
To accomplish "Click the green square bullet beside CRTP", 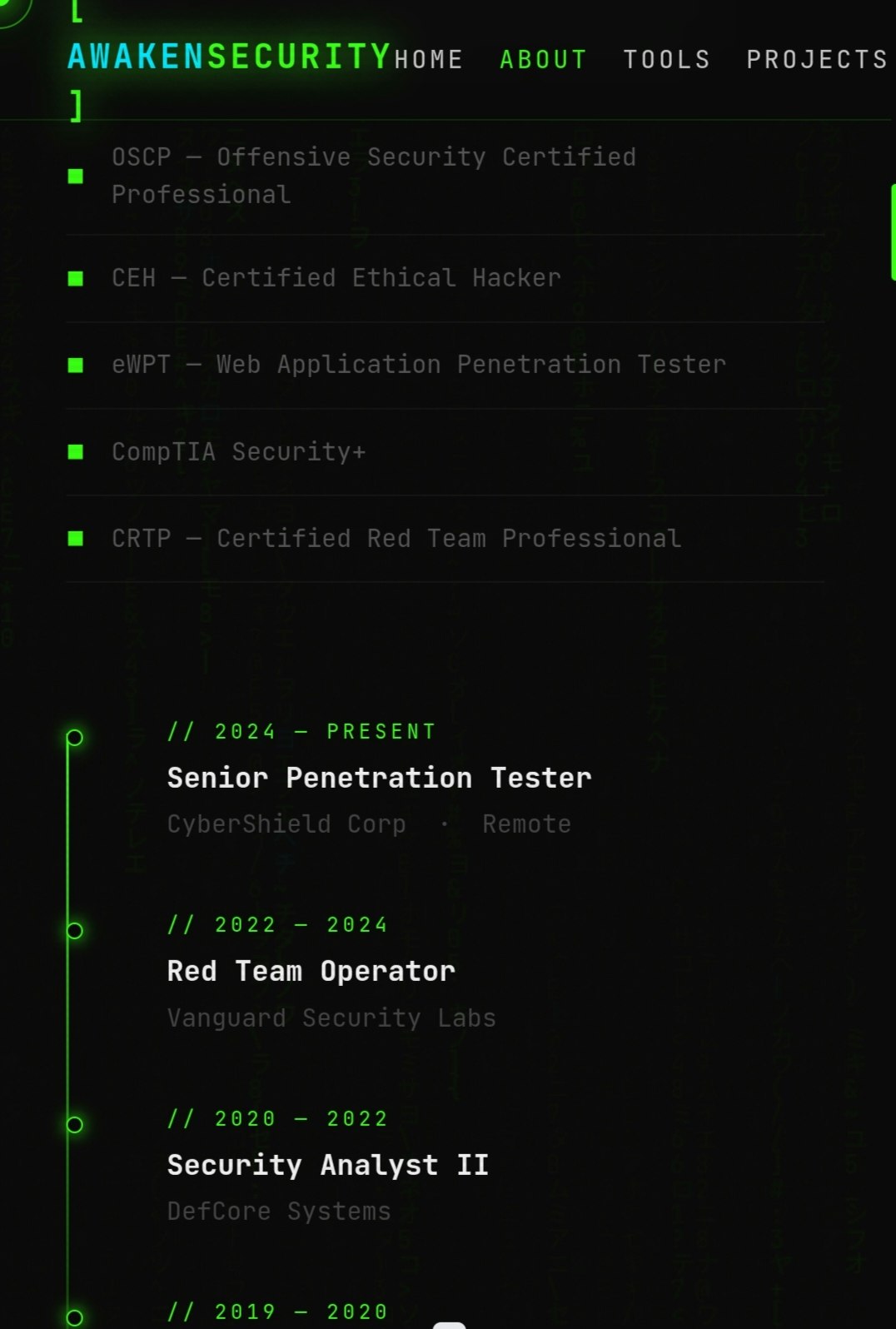I will (76, 538).
